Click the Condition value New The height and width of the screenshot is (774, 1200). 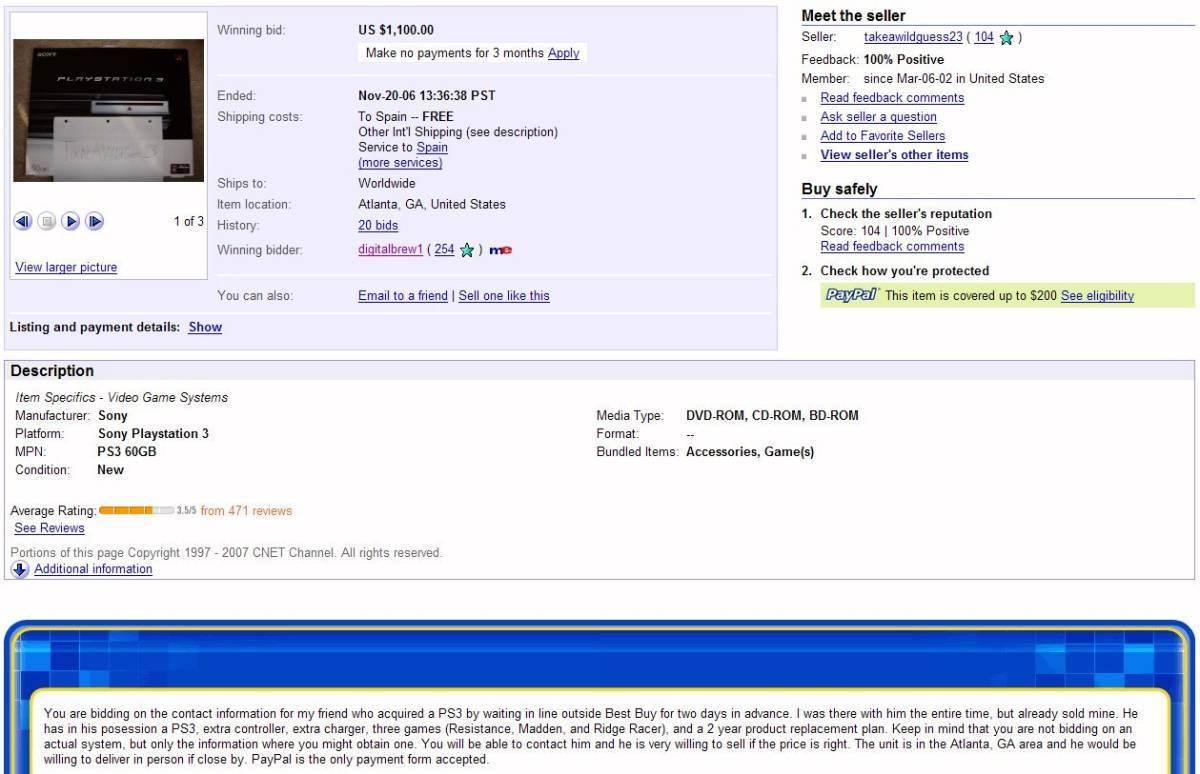[x=111, y=470]
